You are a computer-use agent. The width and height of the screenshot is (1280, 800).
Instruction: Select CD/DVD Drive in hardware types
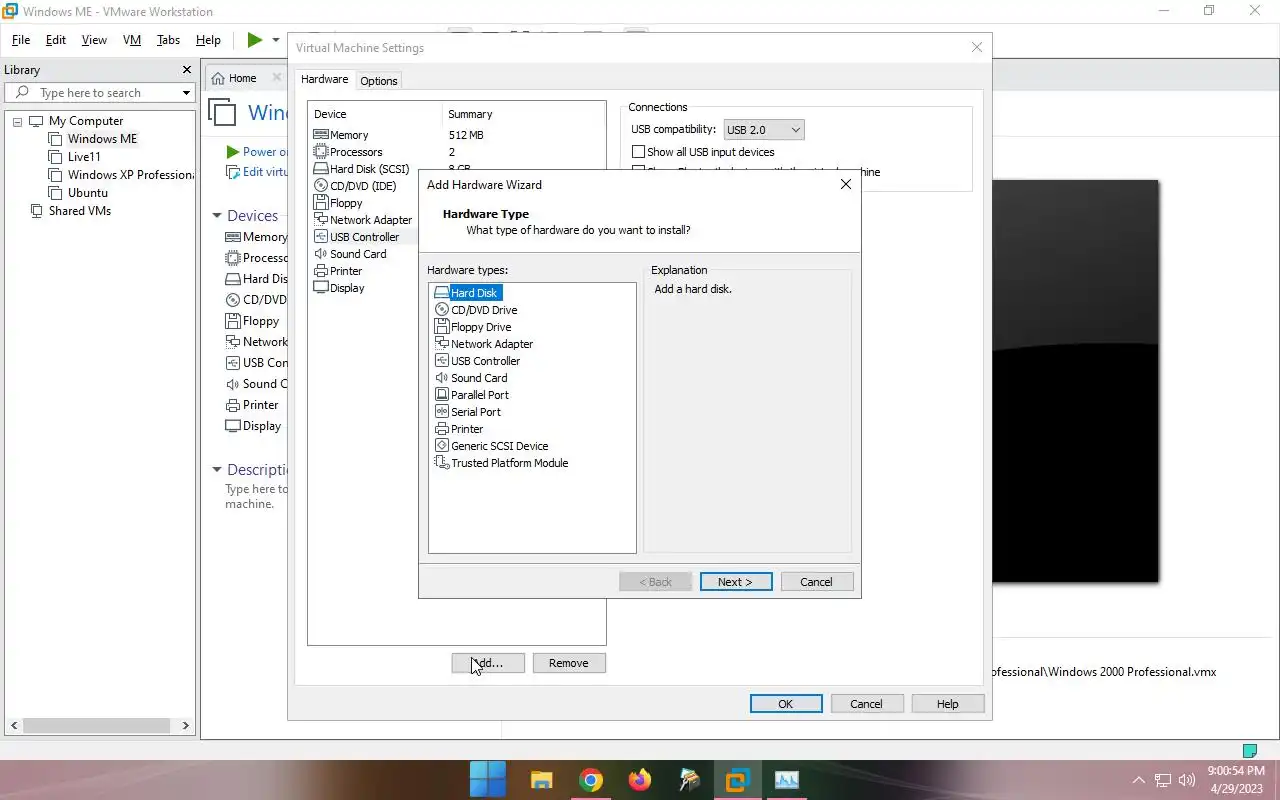pyautogui.click(x=476, y=310)
